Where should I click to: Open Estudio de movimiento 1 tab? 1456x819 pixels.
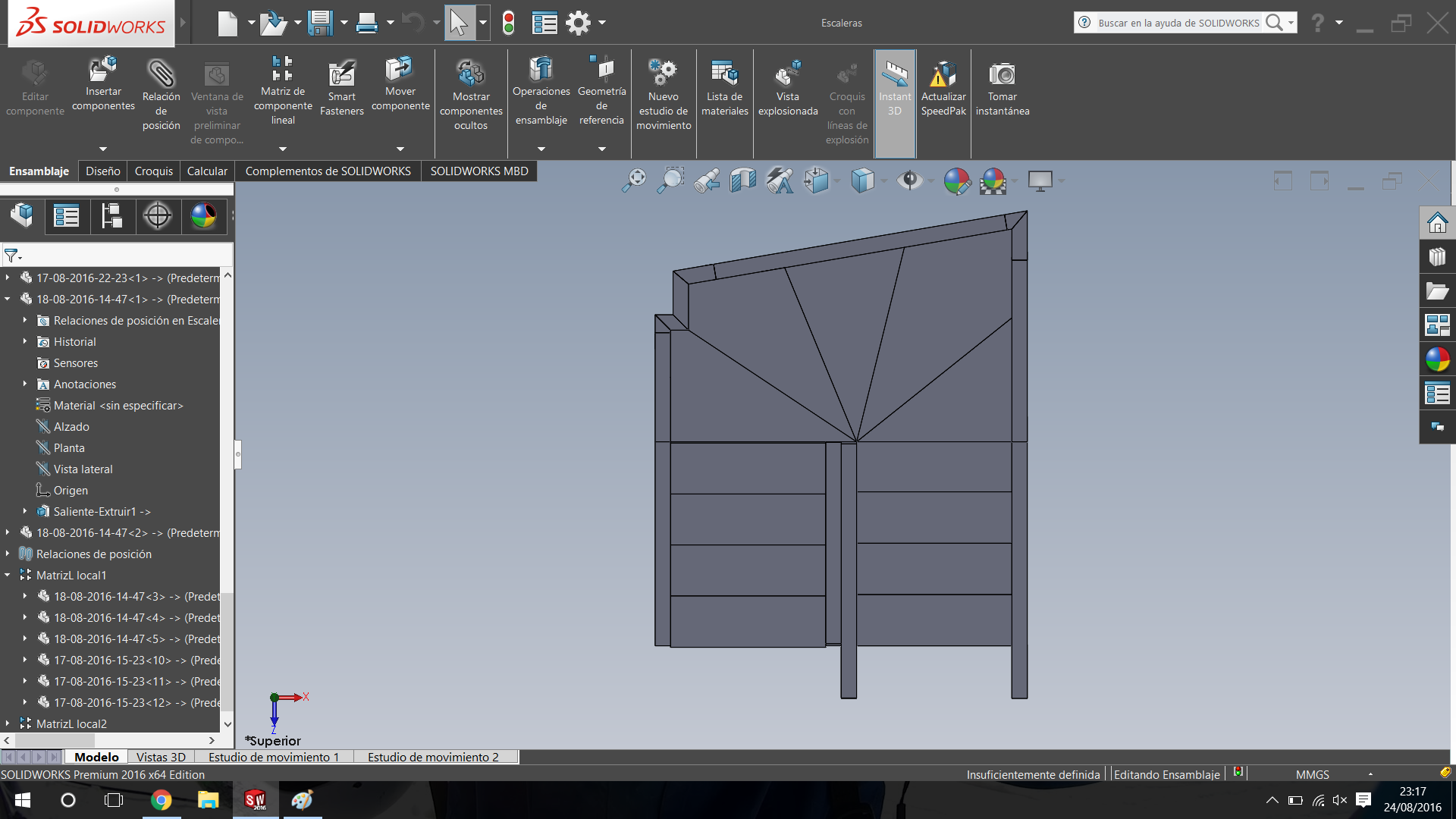pos(273,757)
